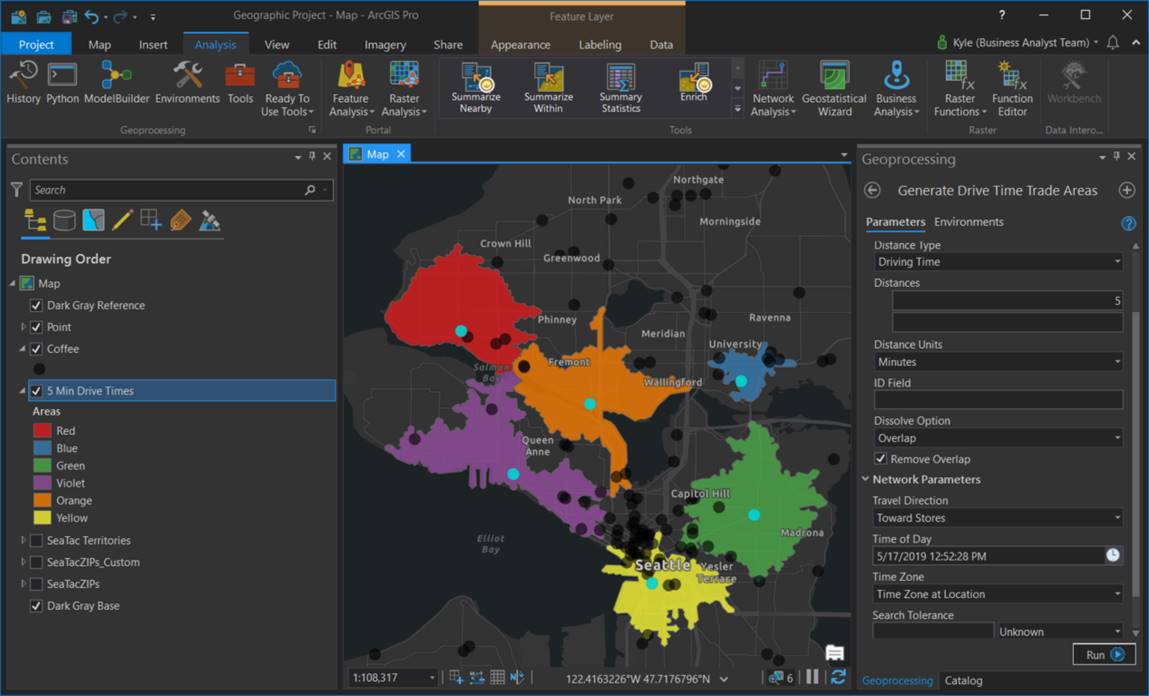Run the geoprocessing tool
This screenshot has width=1149, height=696.
pos(1104,655)
